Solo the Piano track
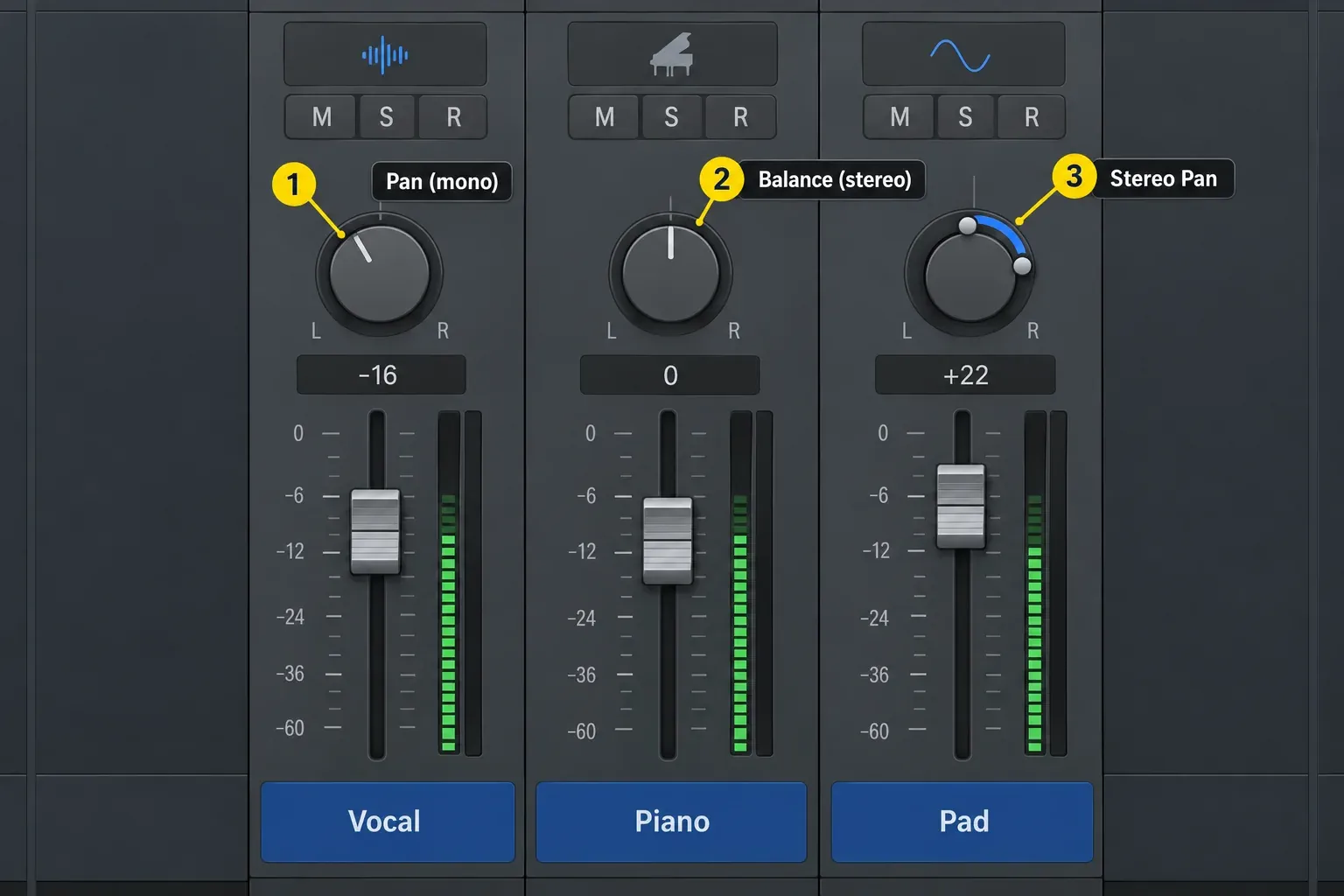 coord(671,117)
